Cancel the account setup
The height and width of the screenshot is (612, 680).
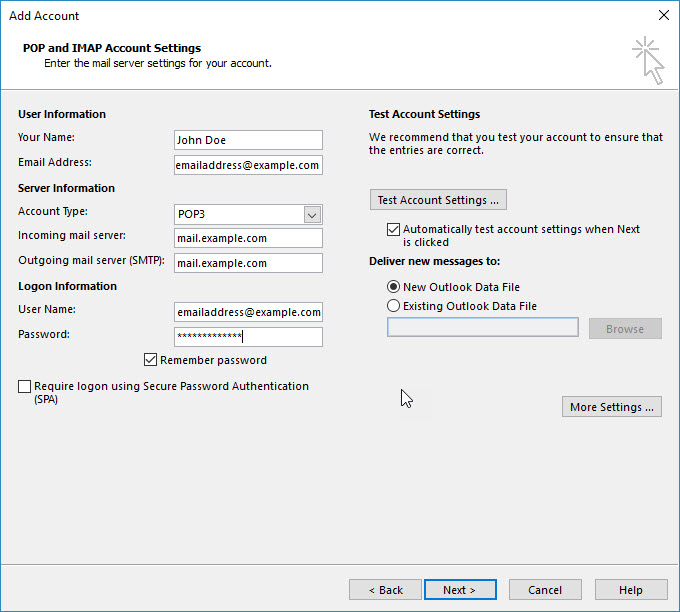click(545, 590)
